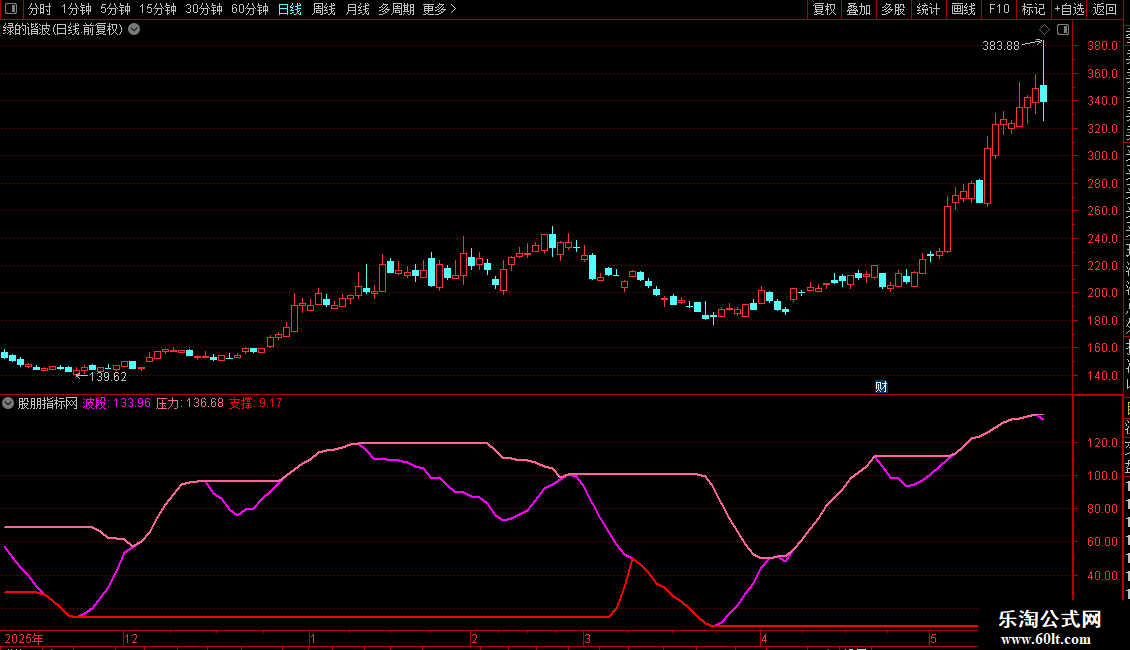Click the 叠加 overlay button

pyautogui.click(x=858, y=9)
